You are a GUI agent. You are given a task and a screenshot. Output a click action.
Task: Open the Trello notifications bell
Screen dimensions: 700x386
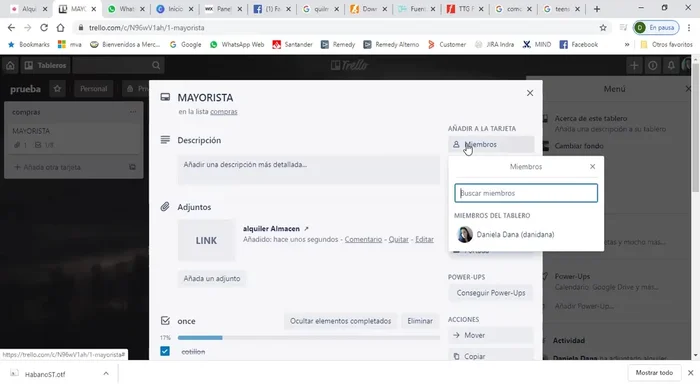(x=671, y=66)
